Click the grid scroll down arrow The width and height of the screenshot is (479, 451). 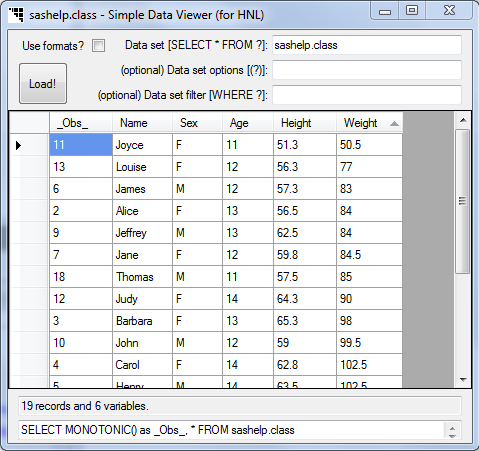(463, 379)
